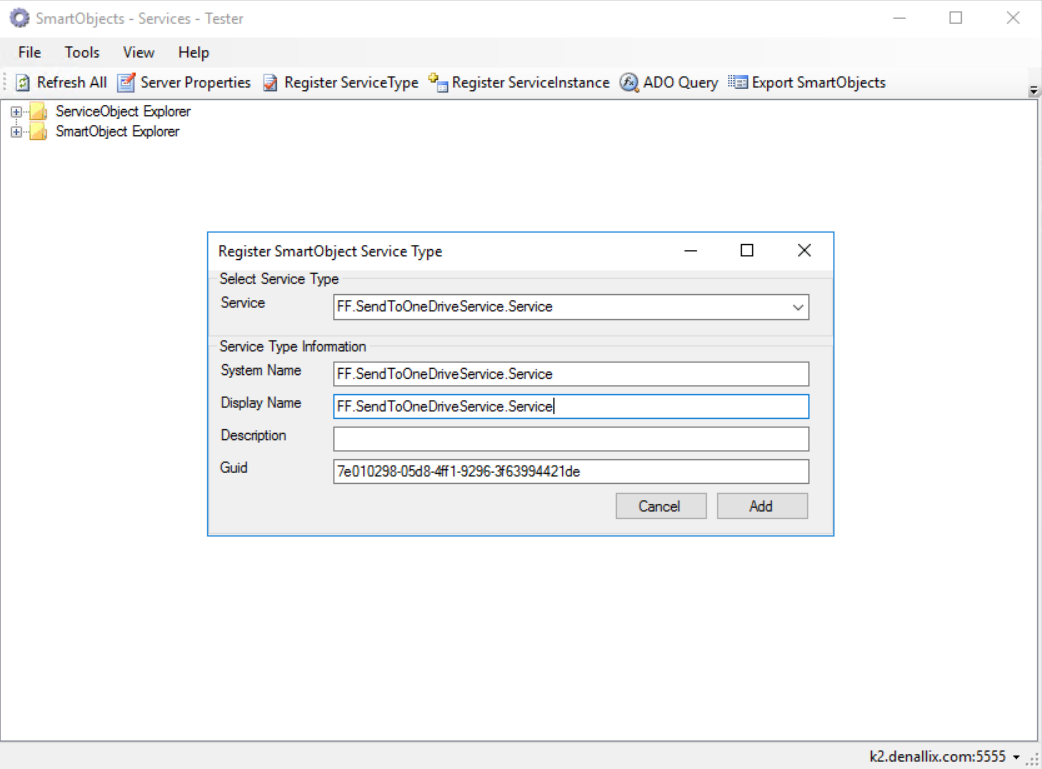Select the ServiceObject Explorer folder icon

click(x=39, y=112)
